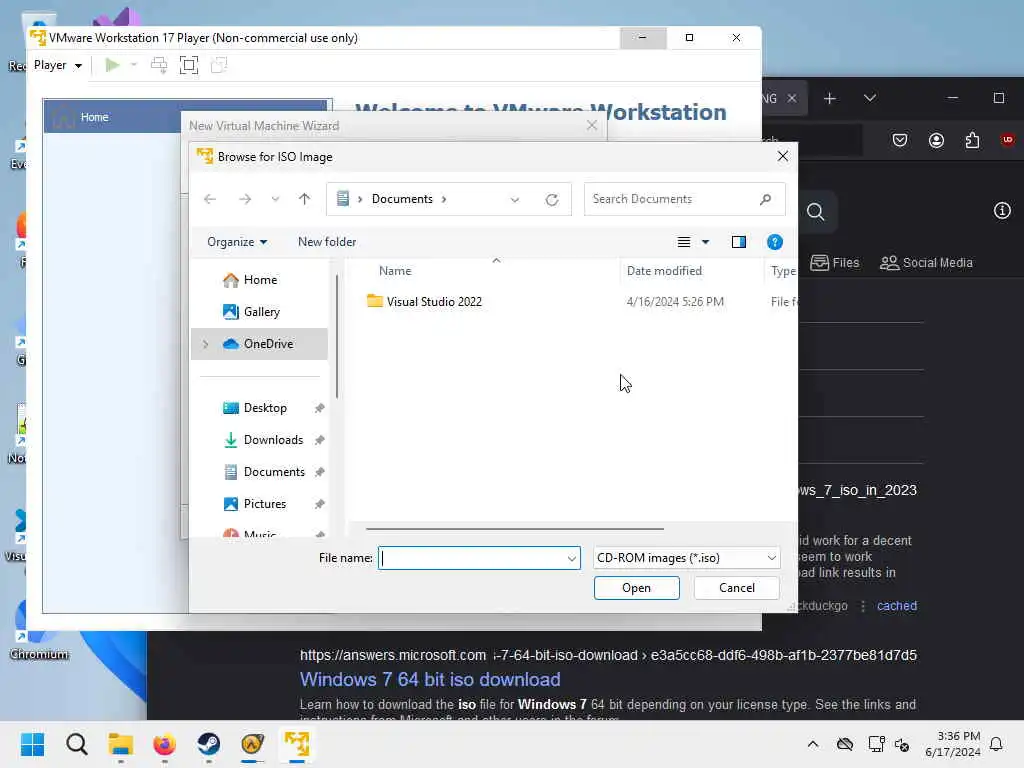Viewport: 1024px width, 768px height.
Task: Open the Organize menu
Action: pyautogui.click(x=237, y=242)
